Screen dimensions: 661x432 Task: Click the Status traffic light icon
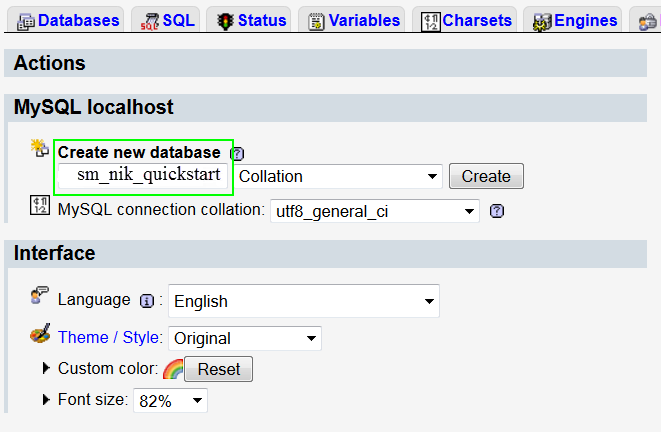(x=225, y=21)
